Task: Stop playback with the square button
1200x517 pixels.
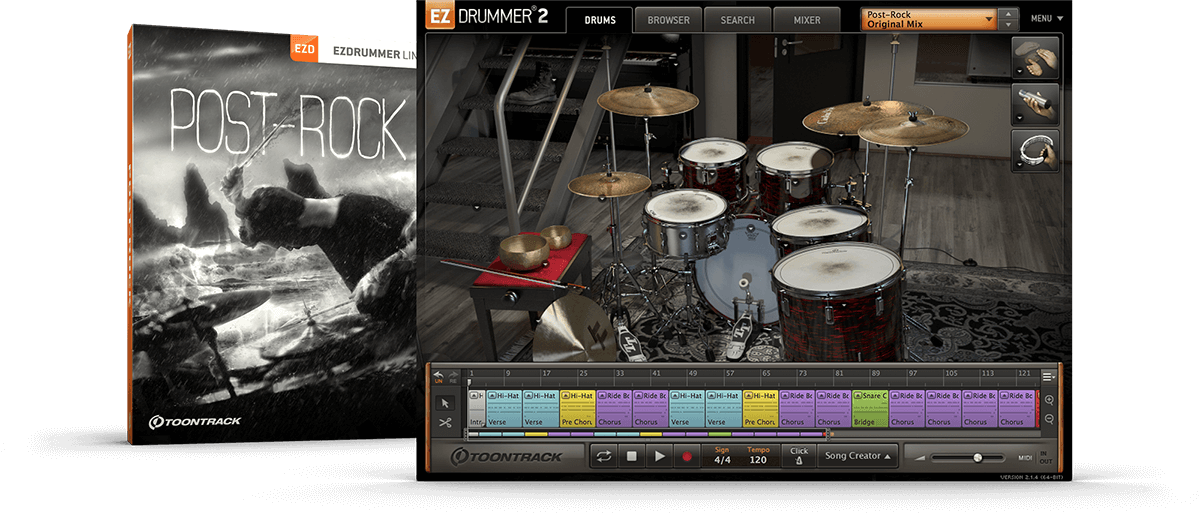Action: click(x=631, y=456)
